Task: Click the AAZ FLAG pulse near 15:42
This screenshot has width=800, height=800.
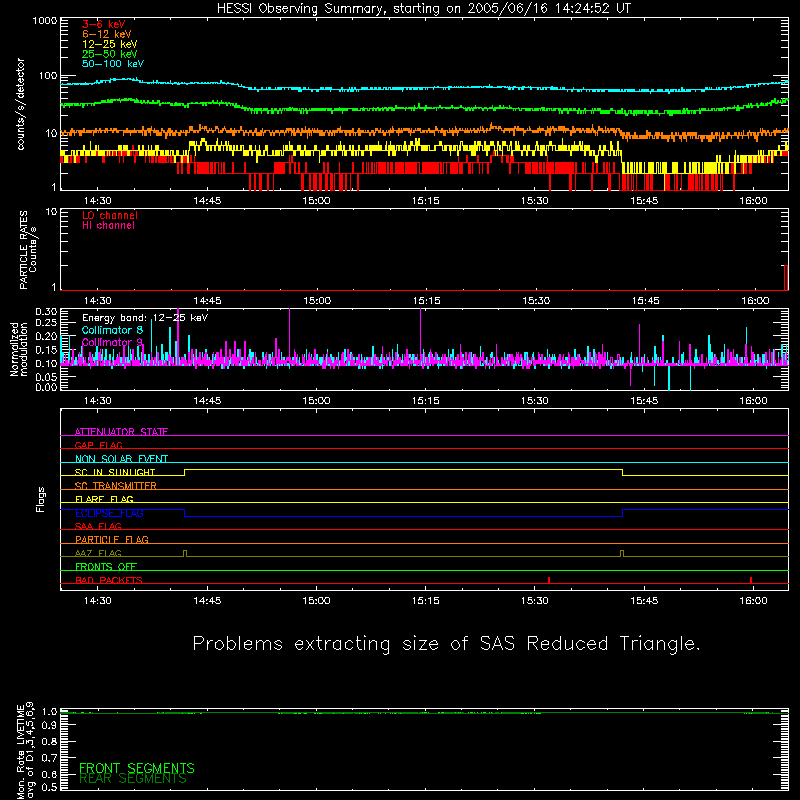Action: point(622,554)
